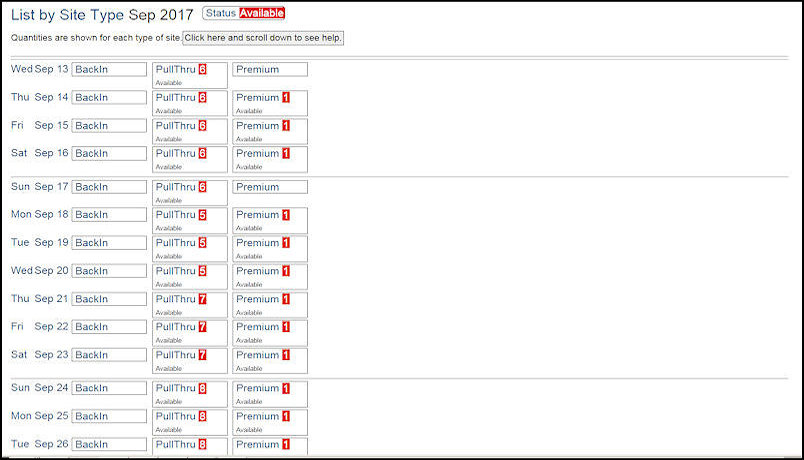
Task: Select the PullThru site for Sat Sep 23
Action: [x=189, y=360]
